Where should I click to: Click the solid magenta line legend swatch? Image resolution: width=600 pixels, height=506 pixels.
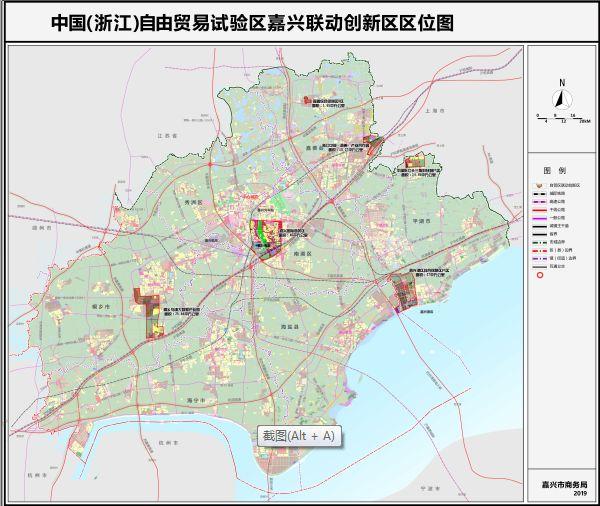click(x=538, y=216)
